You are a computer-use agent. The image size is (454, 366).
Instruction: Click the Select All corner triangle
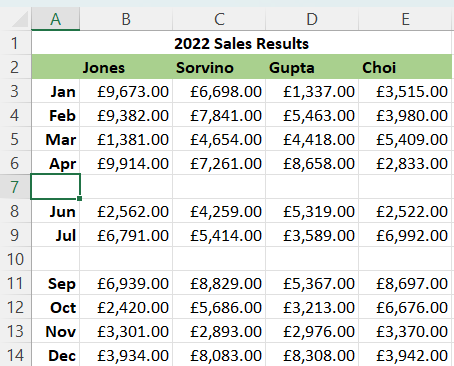(20, 19)
